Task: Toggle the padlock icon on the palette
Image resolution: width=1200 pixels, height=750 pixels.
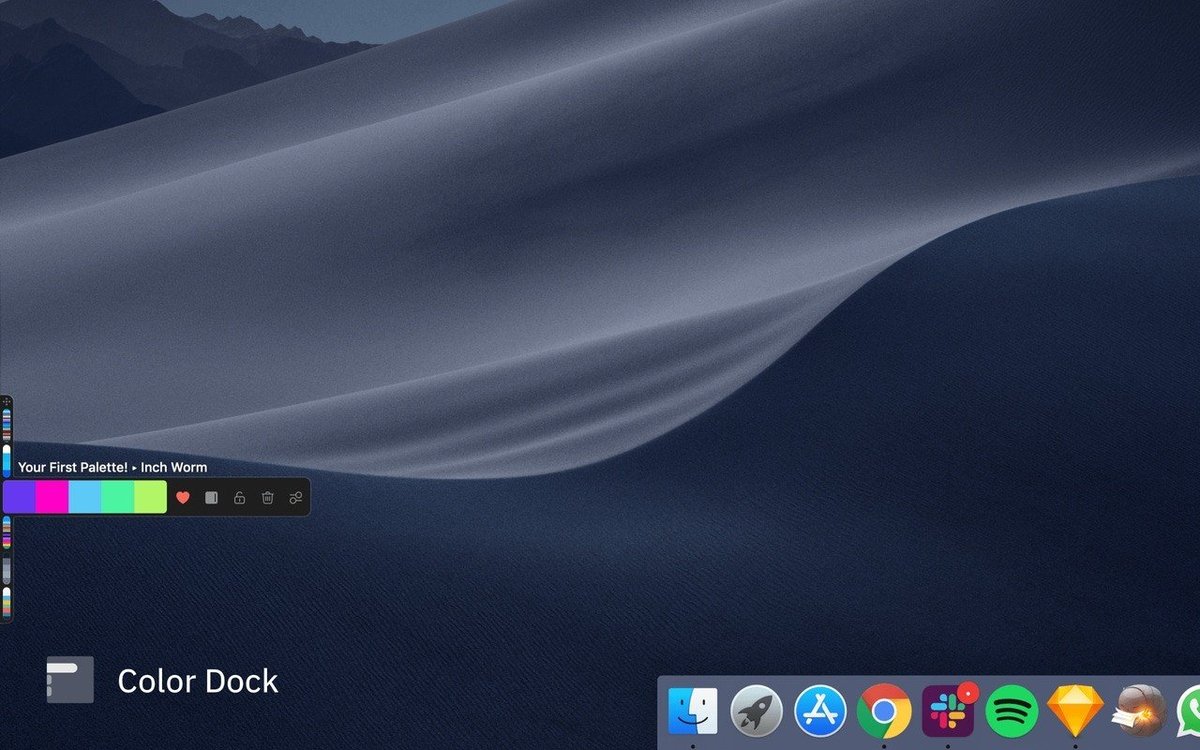Action: (x=239, y=498)
